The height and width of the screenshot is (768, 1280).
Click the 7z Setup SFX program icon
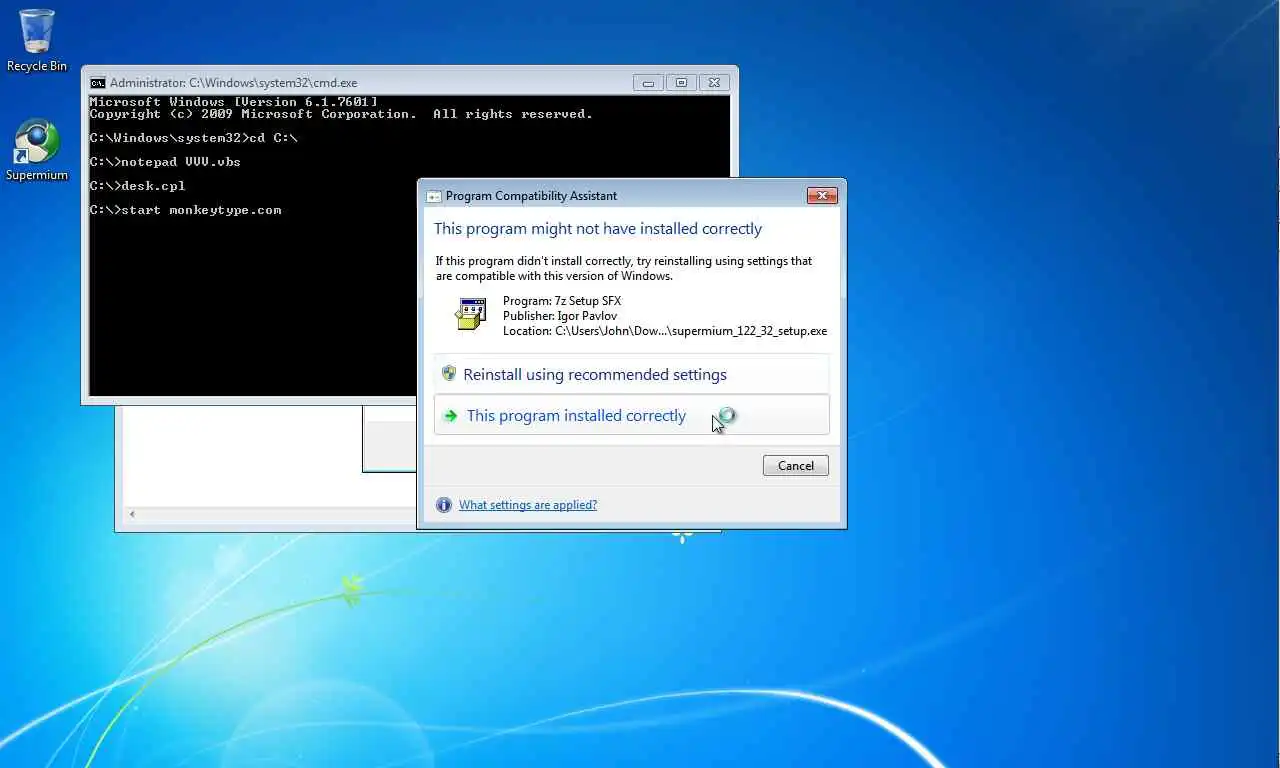(470, 314)
